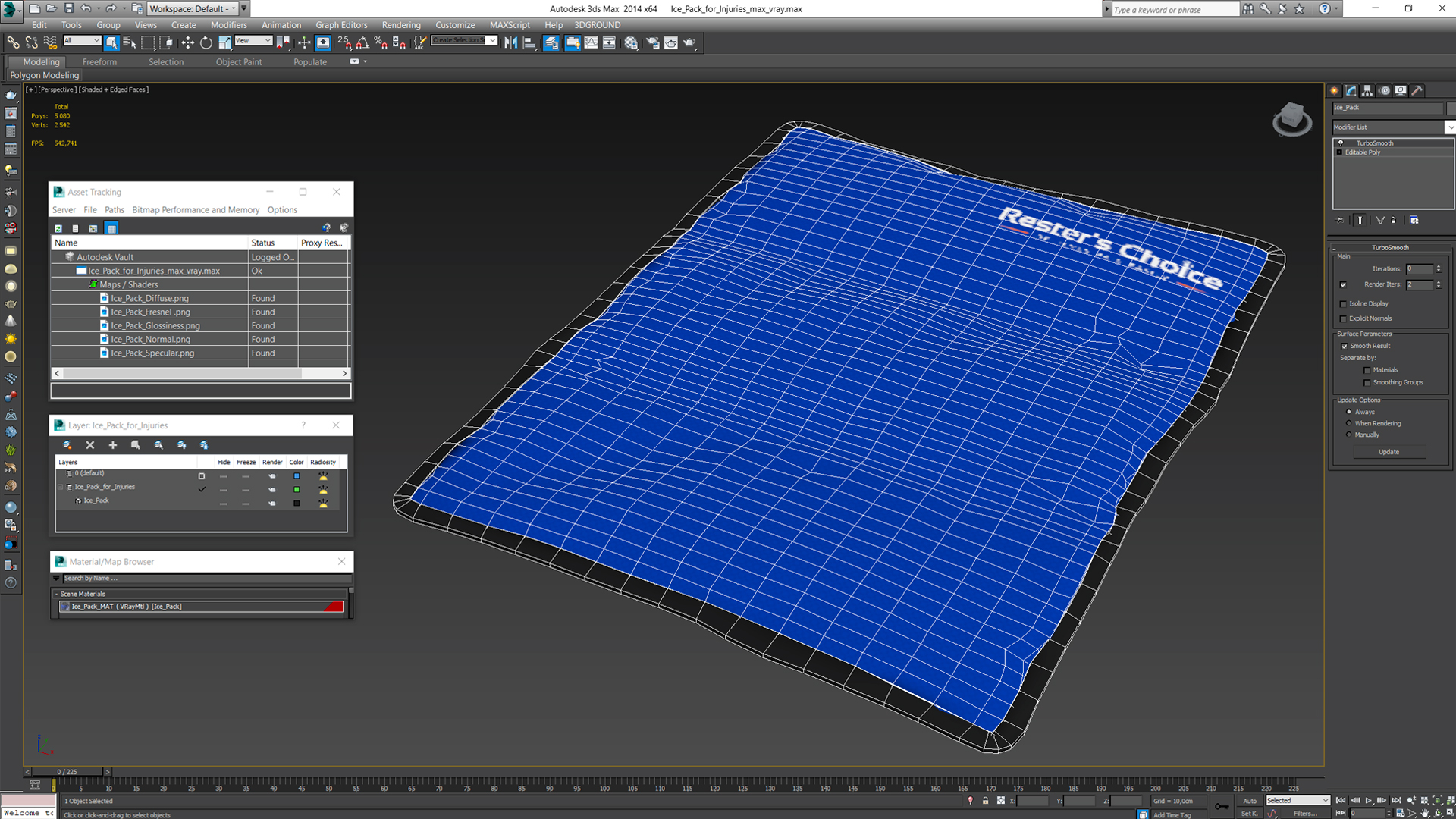Click Refresh icon in Asset Tracking toolbar

click(58, 228)
